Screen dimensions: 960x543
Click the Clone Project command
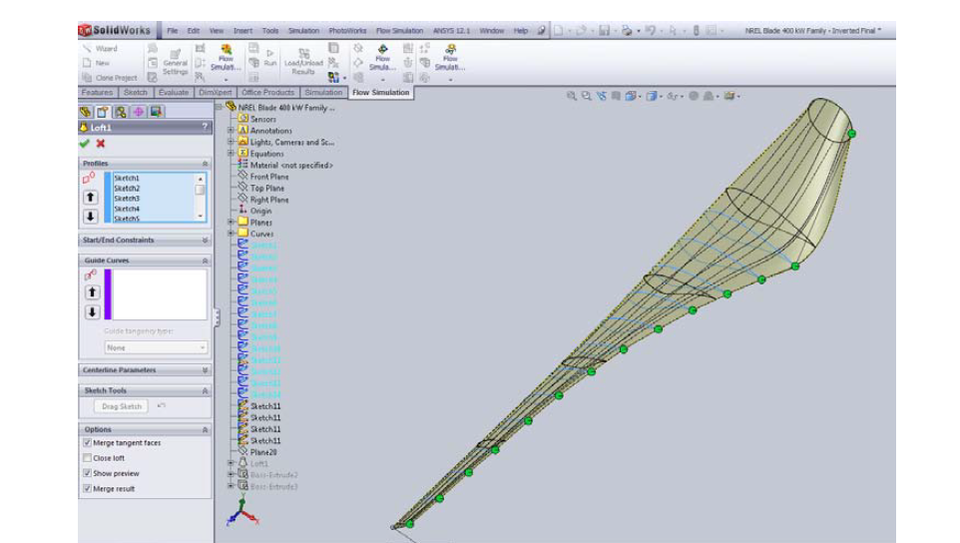click(x=110, y=78)
